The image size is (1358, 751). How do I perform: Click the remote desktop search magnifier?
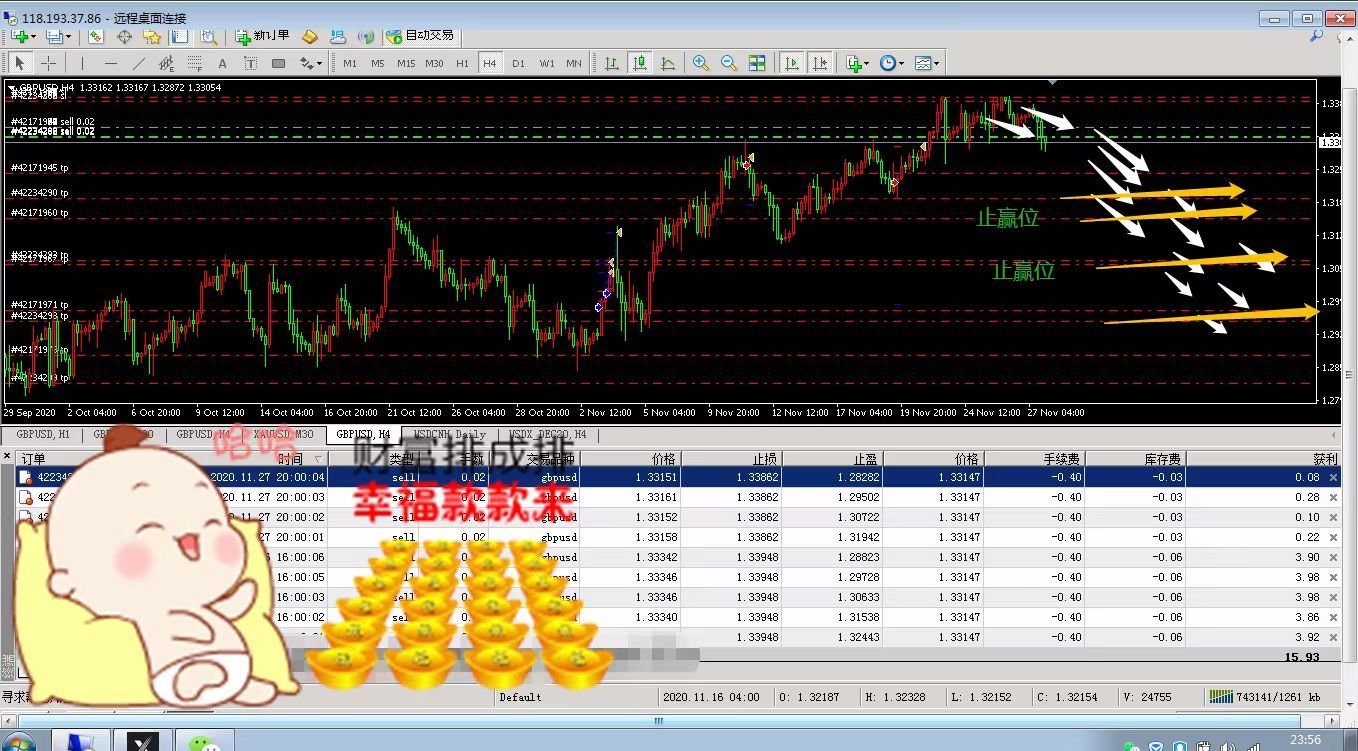[1317, 36]
